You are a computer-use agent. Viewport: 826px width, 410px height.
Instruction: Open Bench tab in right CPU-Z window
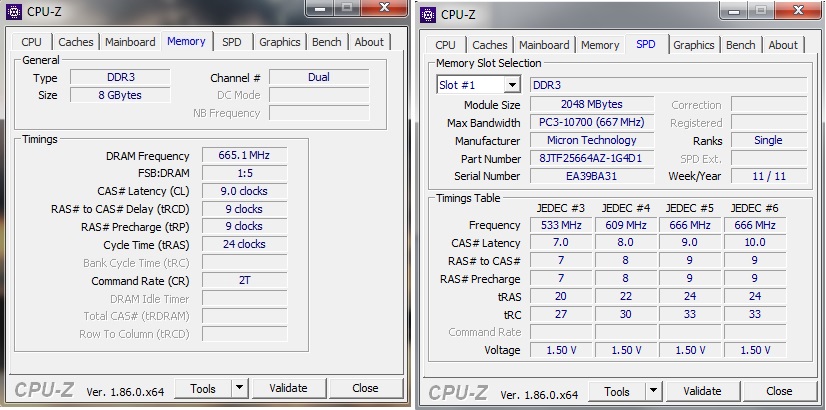tap(741, 45)
